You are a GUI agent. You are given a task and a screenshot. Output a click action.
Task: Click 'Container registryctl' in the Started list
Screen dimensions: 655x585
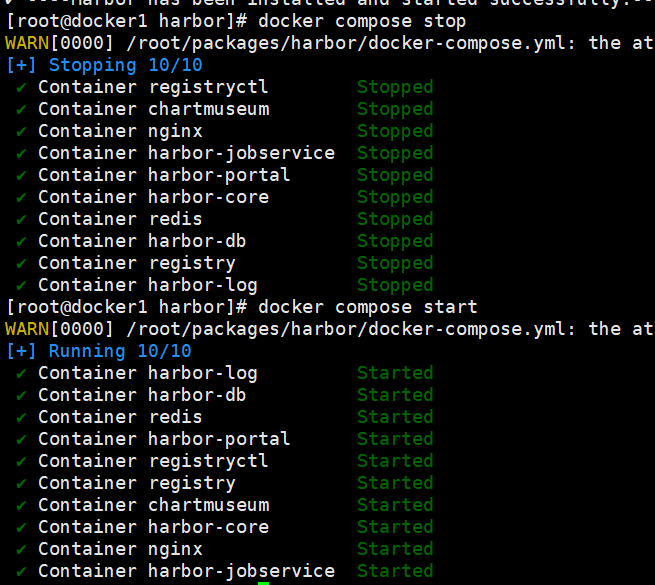point(153,461)
